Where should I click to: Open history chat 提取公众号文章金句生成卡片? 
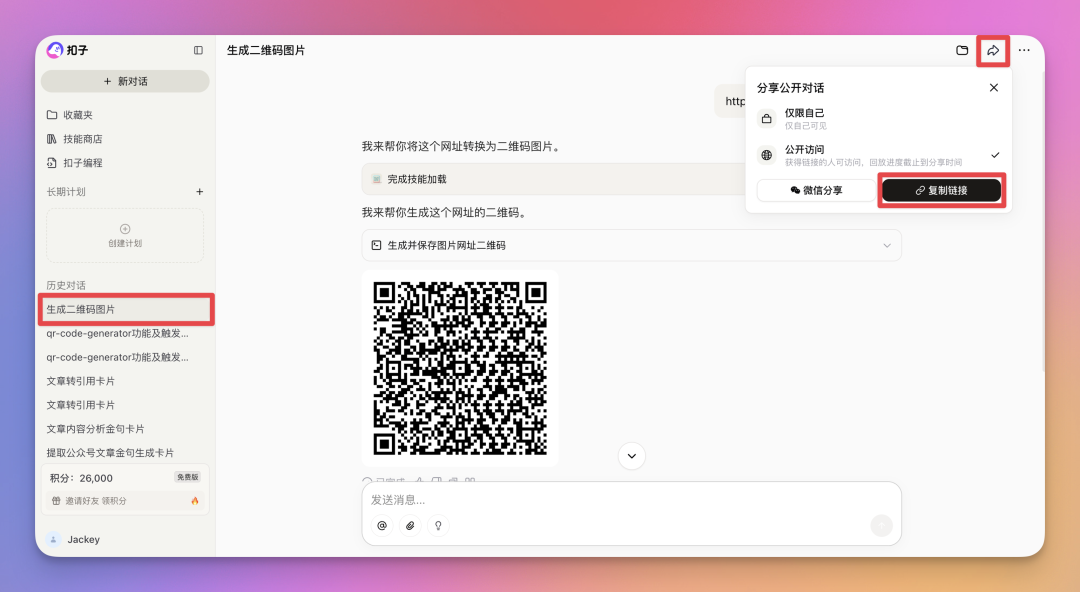click(110, 453)
